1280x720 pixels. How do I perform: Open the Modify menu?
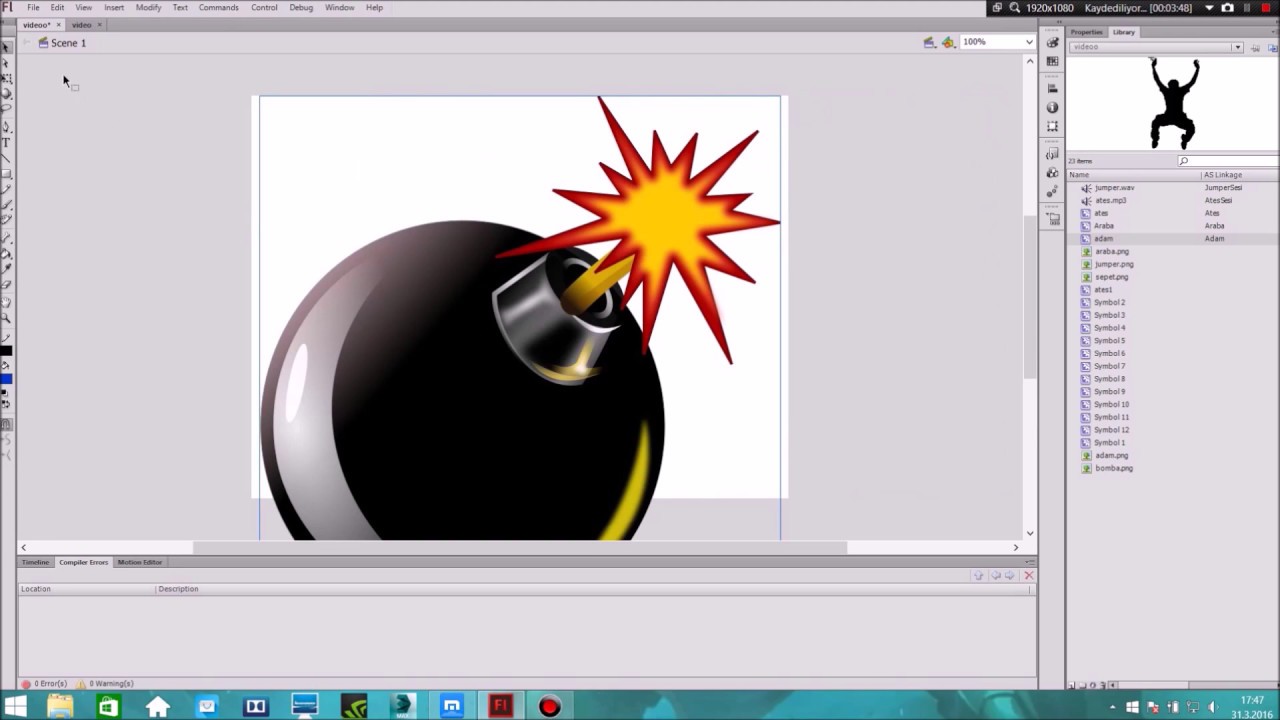coord(148,7)
